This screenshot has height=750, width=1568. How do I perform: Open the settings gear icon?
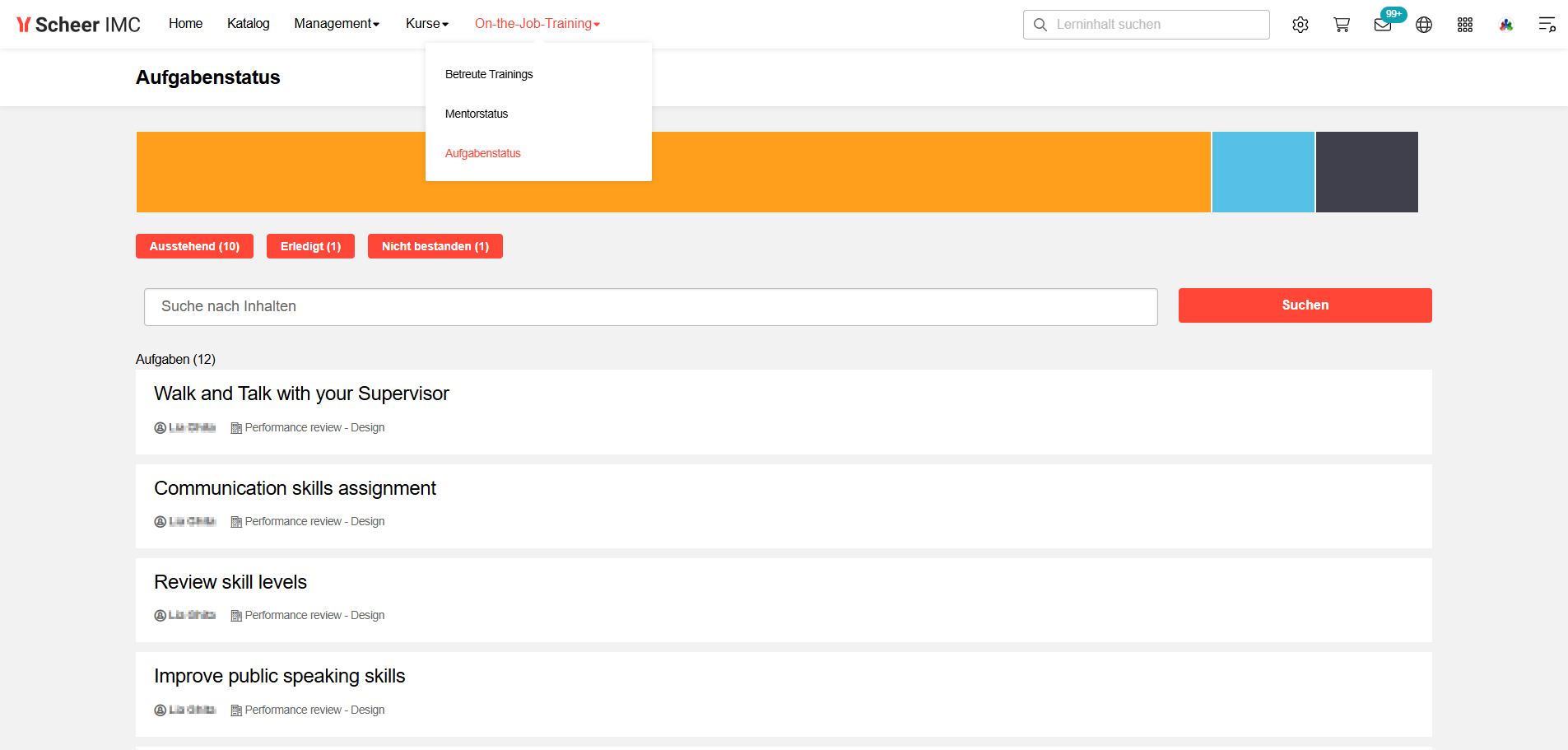[x=1300, y=25]
